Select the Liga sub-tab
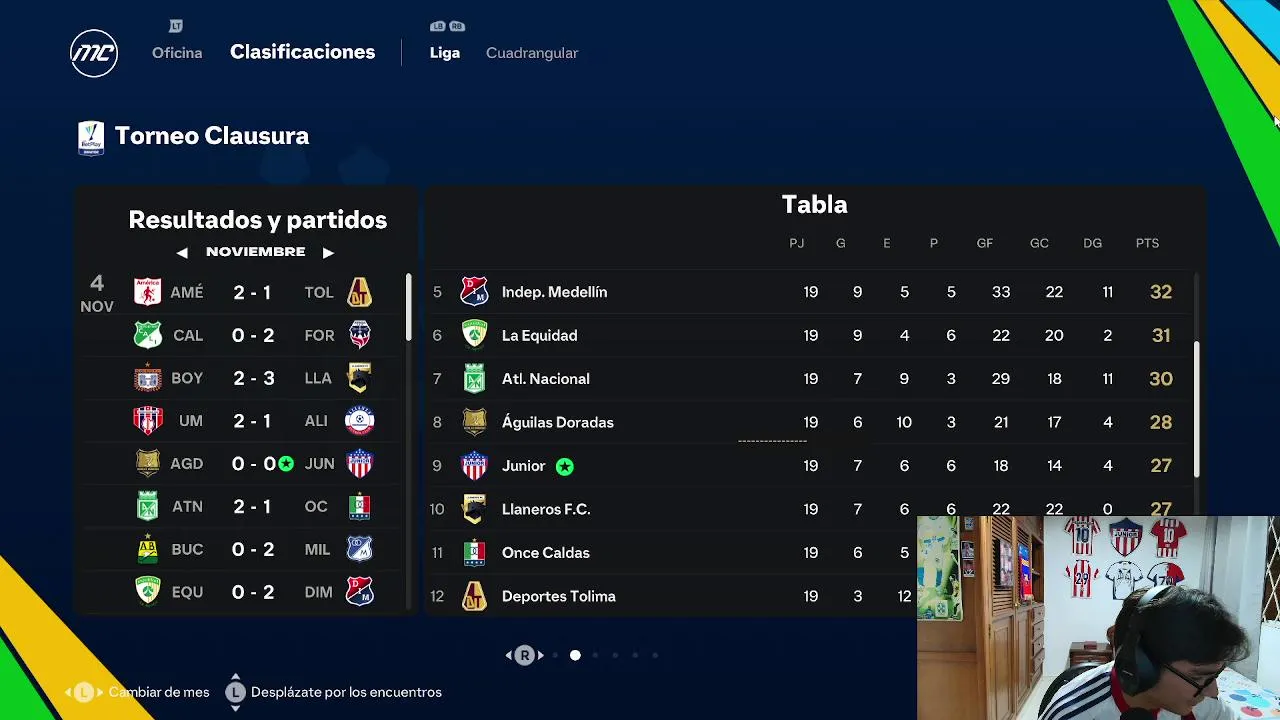This screenshot has width=1280, height=720. (x=445, y=53)
